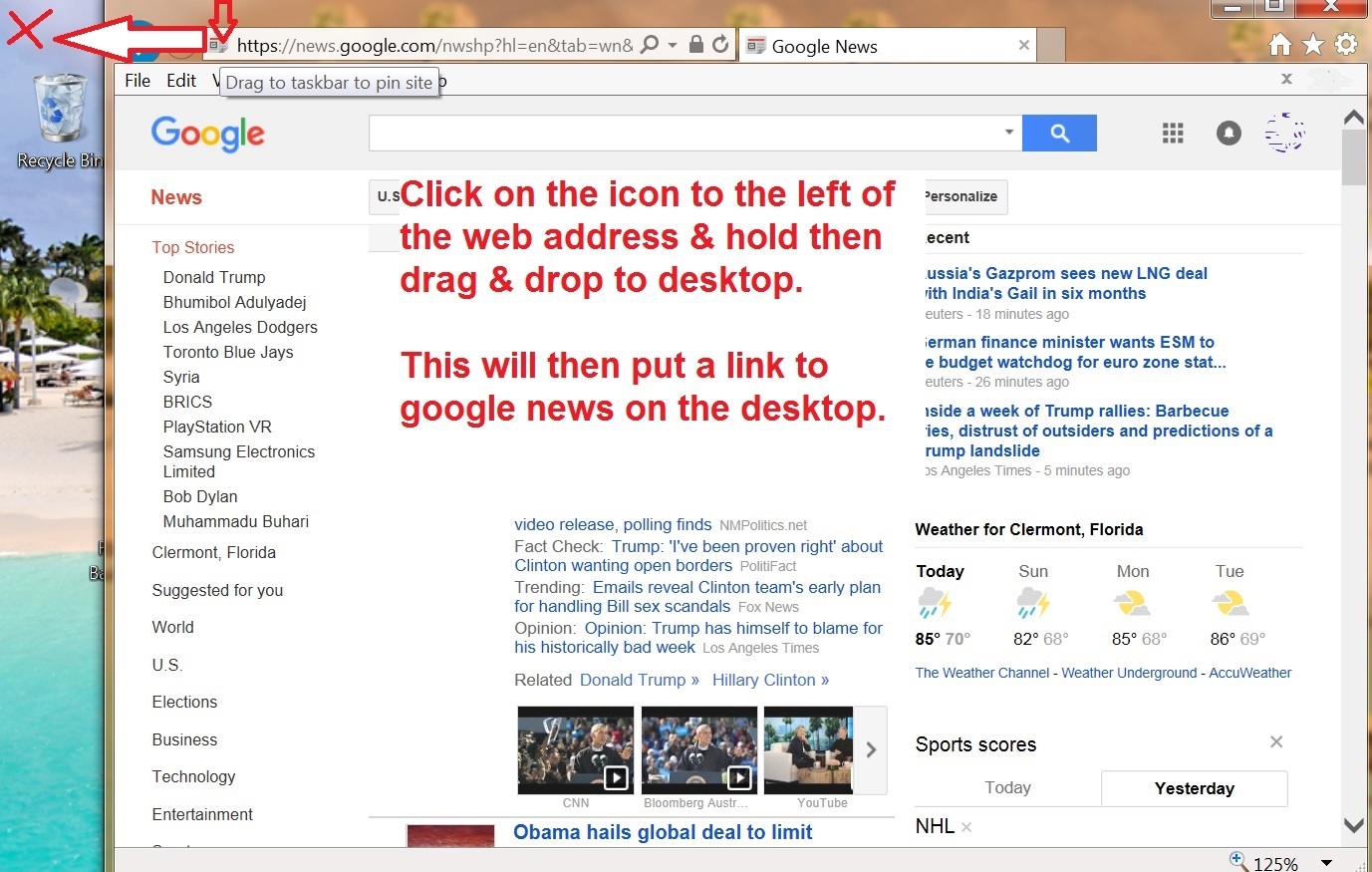This screenshot has height=872, width=1372.
Task: Open the Bob Dylan topic
Action: 200,496
